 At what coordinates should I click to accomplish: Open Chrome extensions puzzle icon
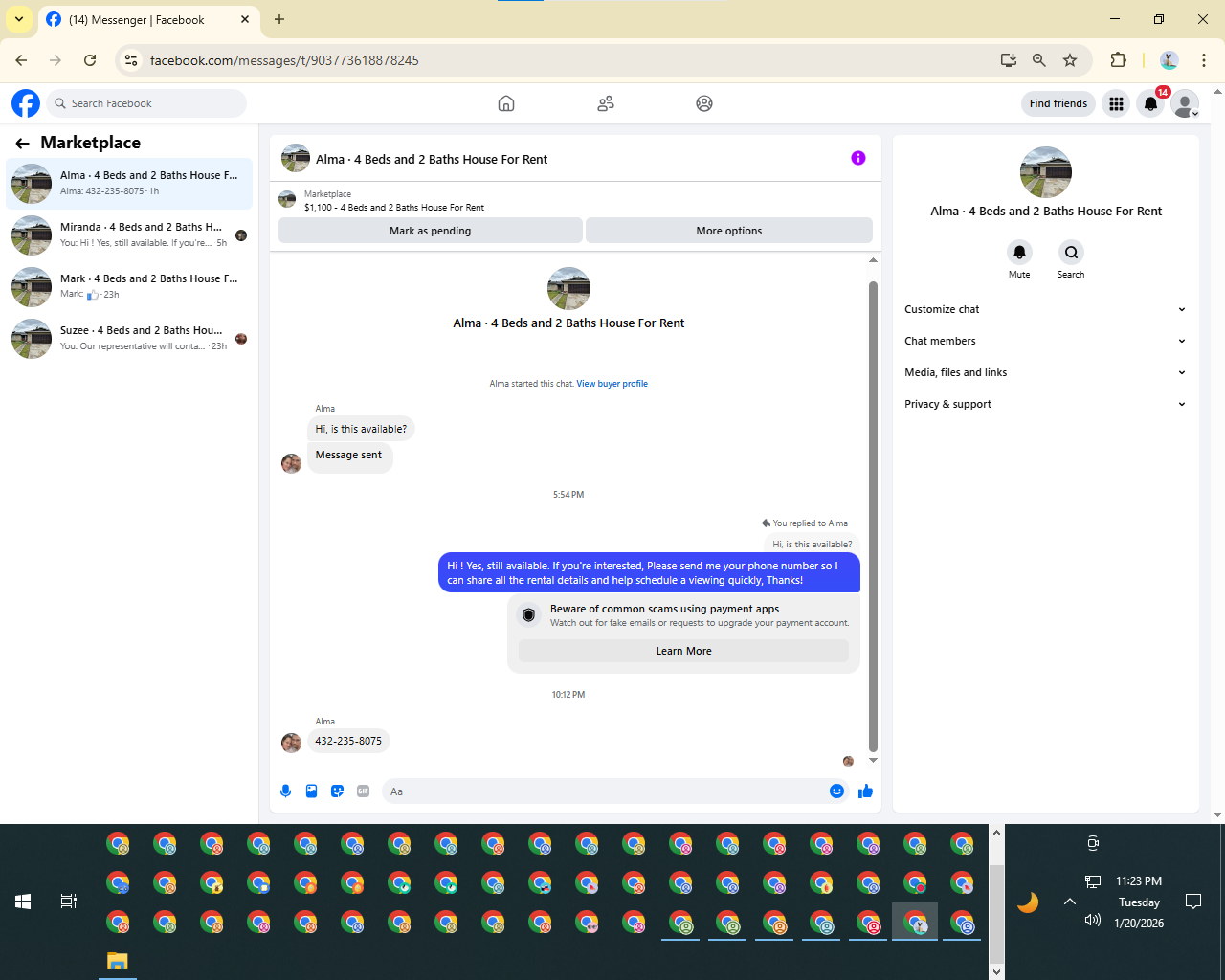[x=1118, y=60]
